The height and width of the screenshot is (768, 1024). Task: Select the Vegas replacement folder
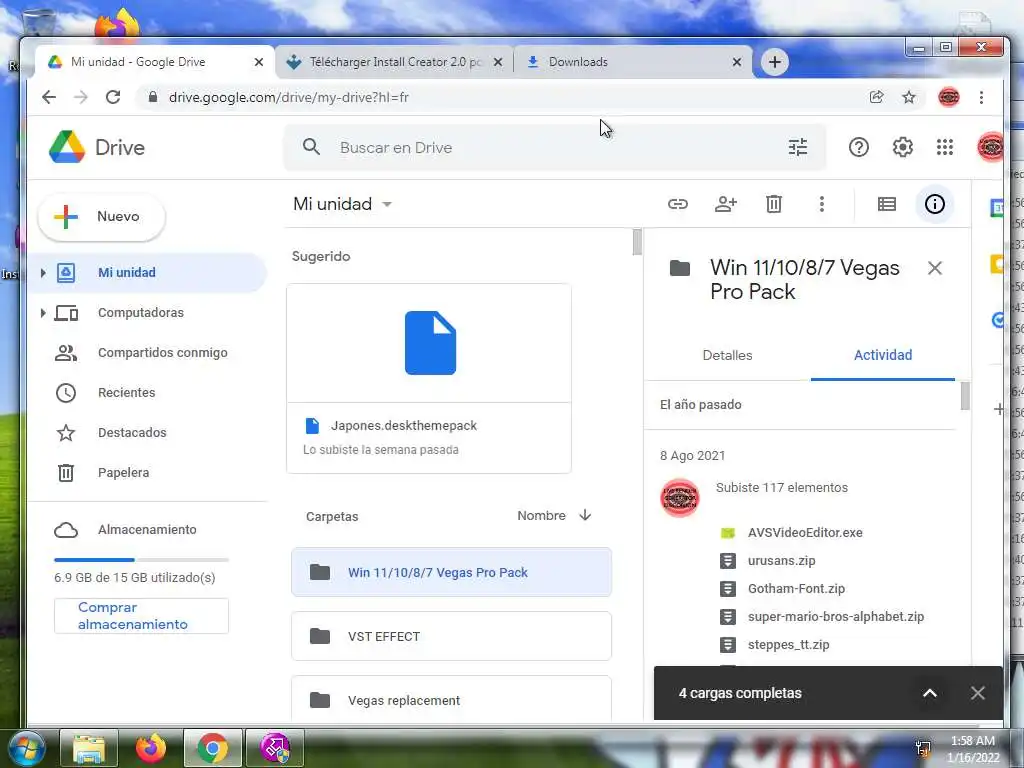coord(451,699)
